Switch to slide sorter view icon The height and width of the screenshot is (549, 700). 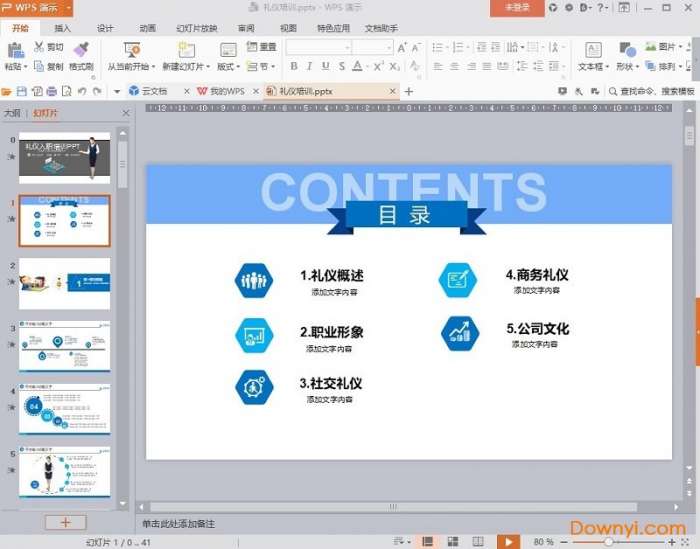tap(453, 541)
